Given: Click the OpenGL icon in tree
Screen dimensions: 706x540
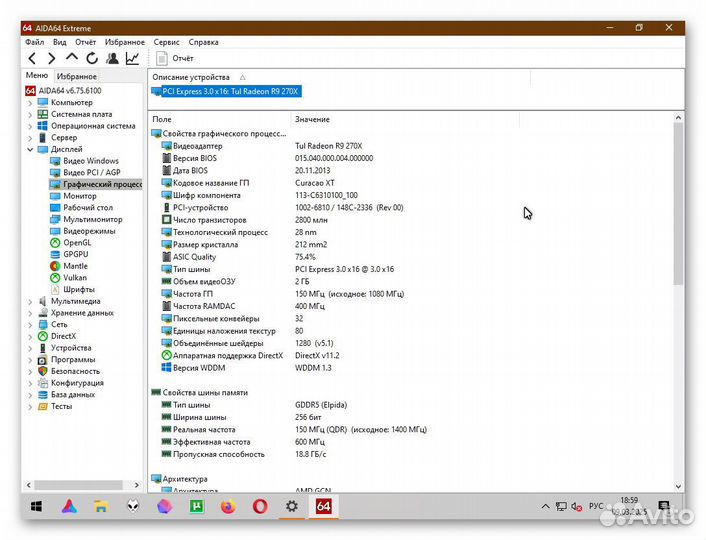Looking at the screenshot, I should click(x=55, y=243).
